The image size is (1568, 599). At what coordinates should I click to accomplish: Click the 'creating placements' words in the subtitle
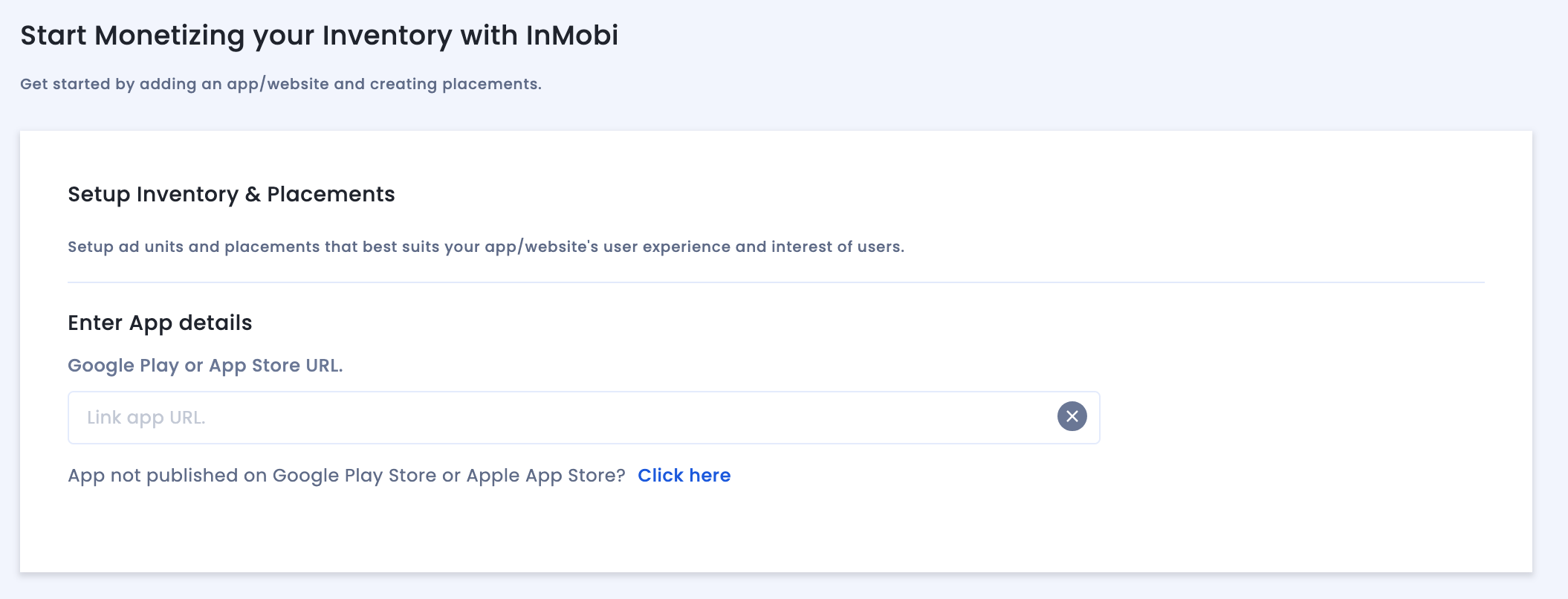click(x=455, y=84)
